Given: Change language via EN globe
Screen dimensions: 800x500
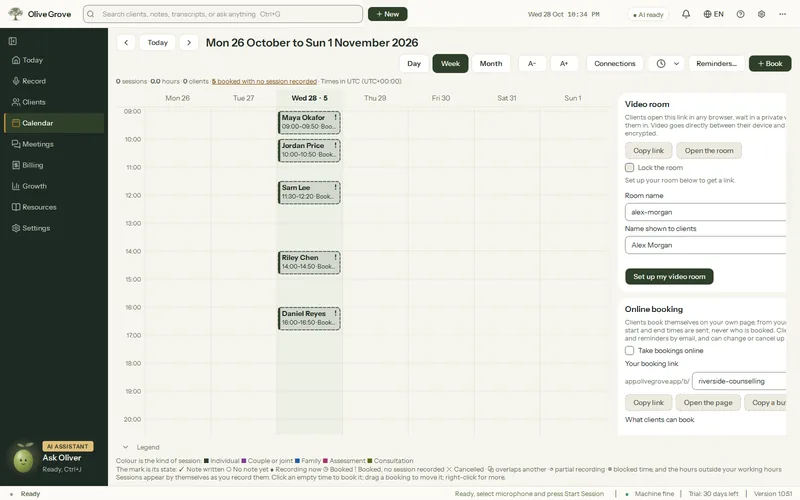Looking at the screenshot, I should 713,14.
